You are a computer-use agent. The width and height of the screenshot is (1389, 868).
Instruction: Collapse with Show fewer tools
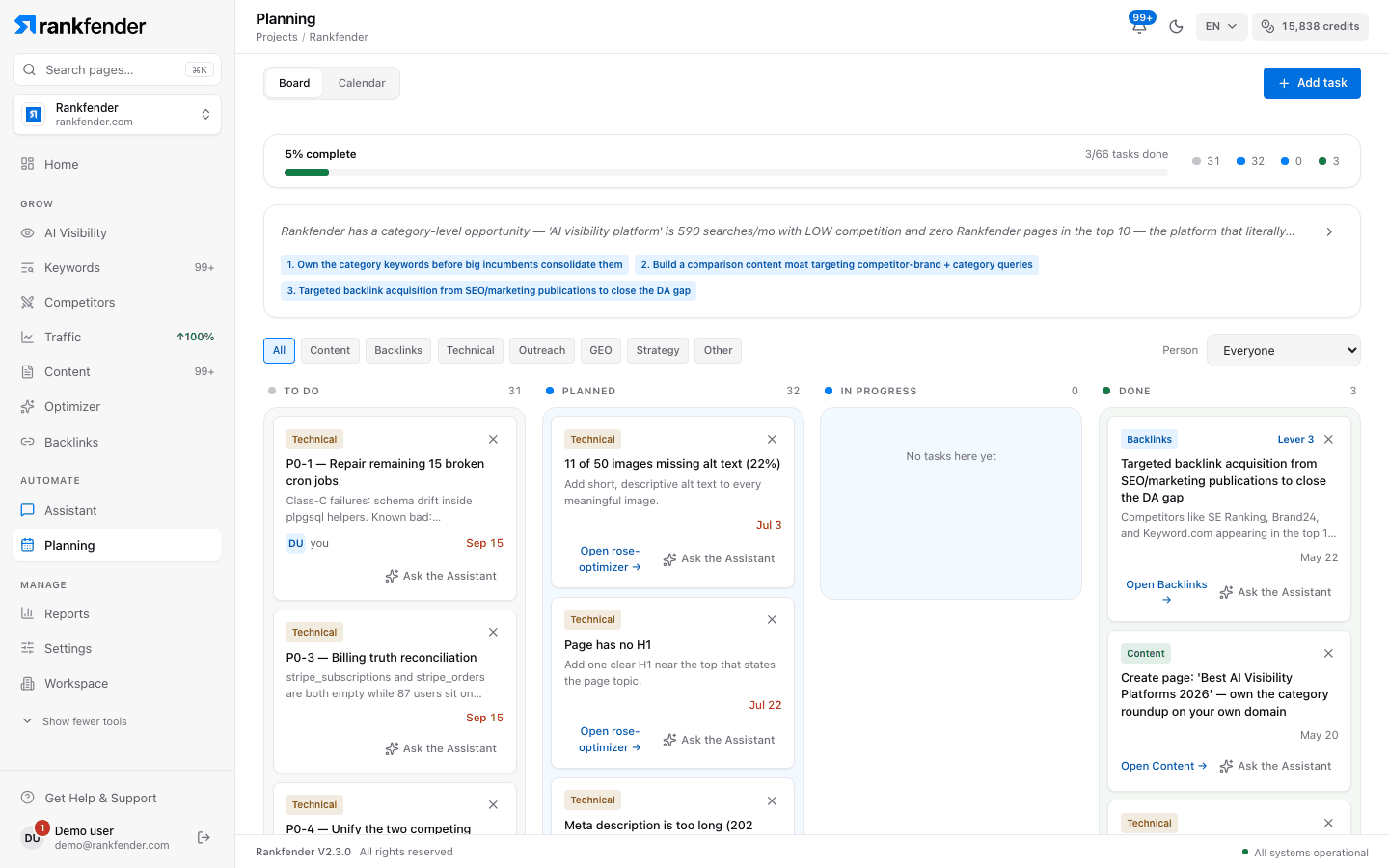click(75, 721)
